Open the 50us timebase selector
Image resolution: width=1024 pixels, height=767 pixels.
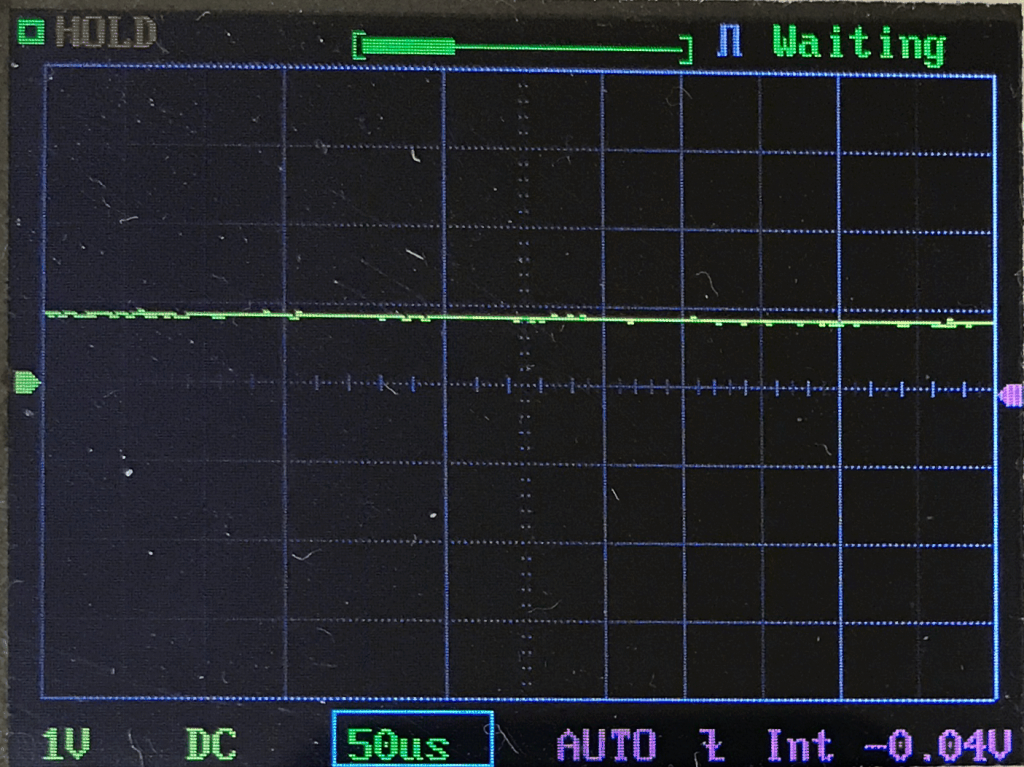[x=397, y=746]
